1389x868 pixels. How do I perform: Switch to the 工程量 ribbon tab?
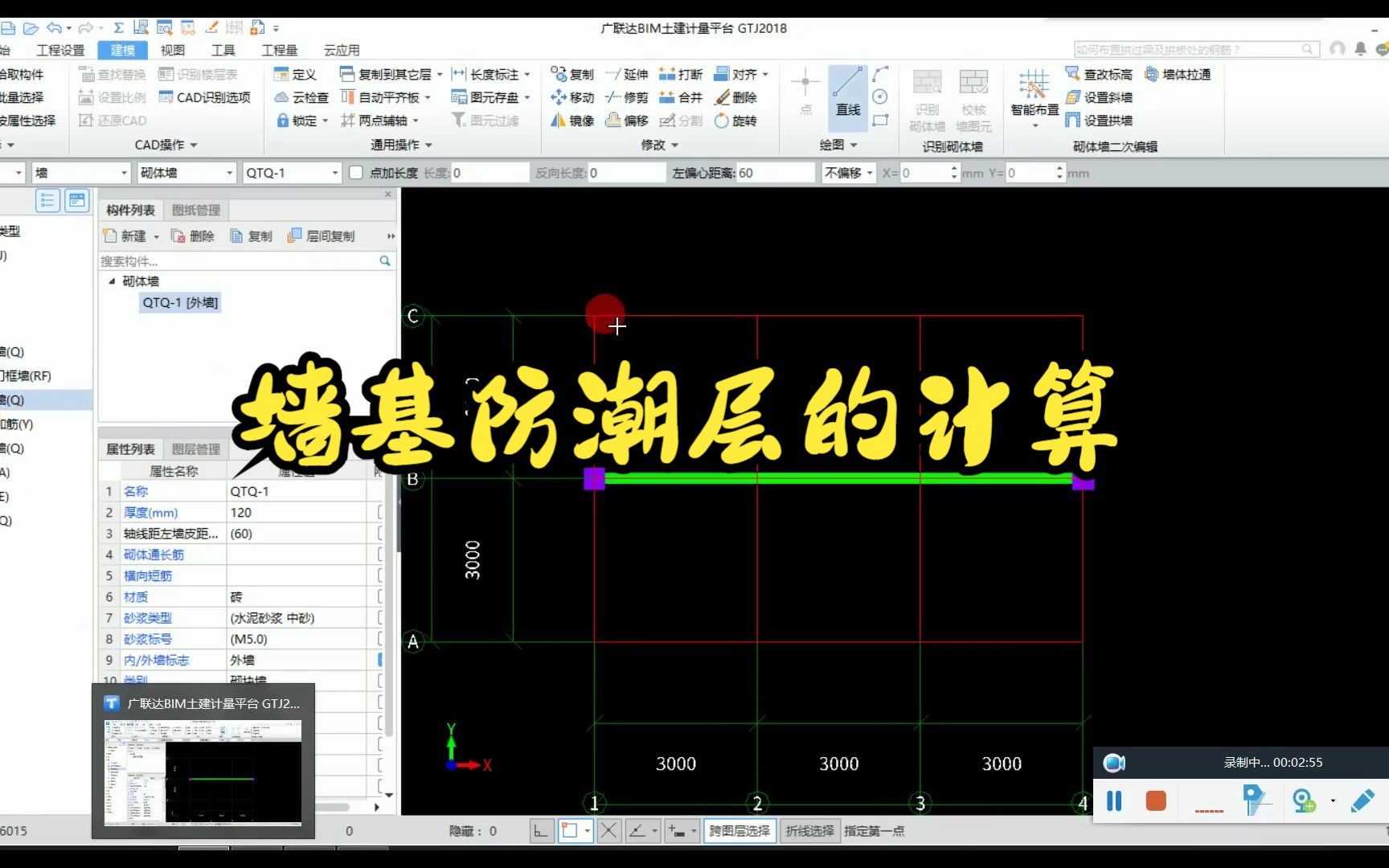point(280,50)
